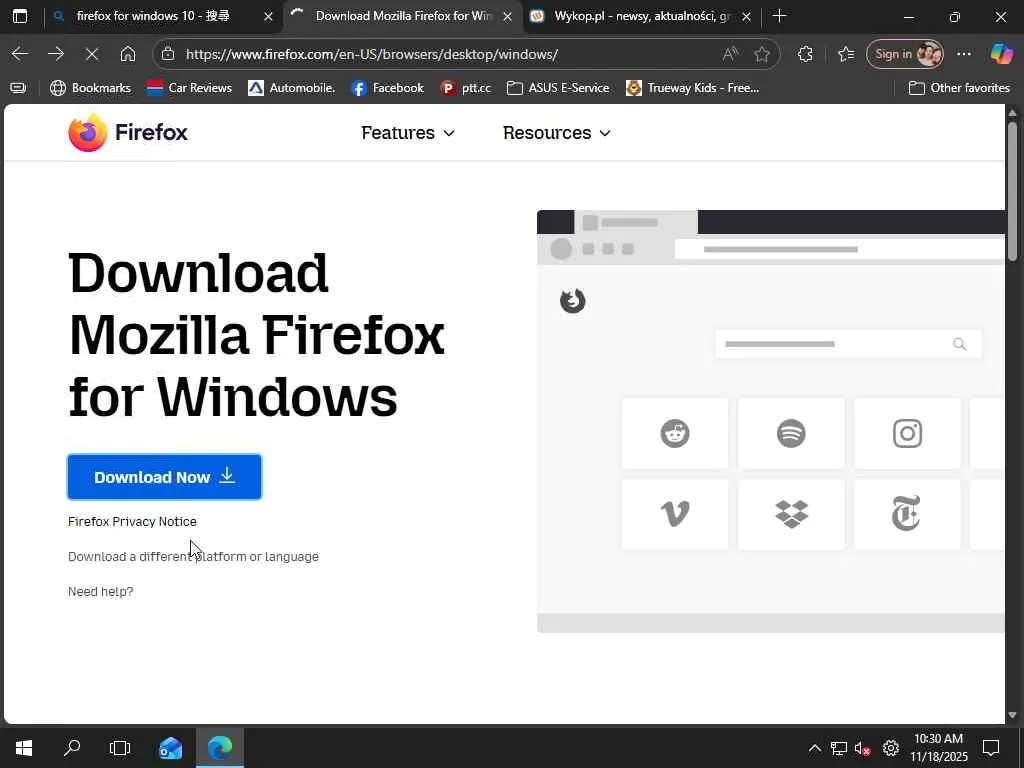Screen dimensions: 1024x768
Task: Click the Spotify tile in browser illustration
Action: 791,433
